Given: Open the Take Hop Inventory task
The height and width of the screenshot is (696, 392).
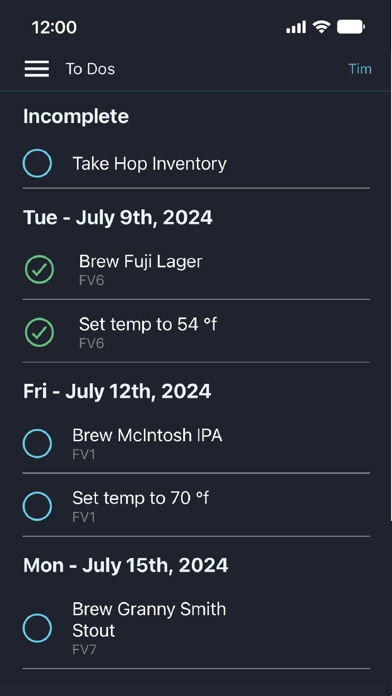Looking at the screenshot, I should pos(150,164).
